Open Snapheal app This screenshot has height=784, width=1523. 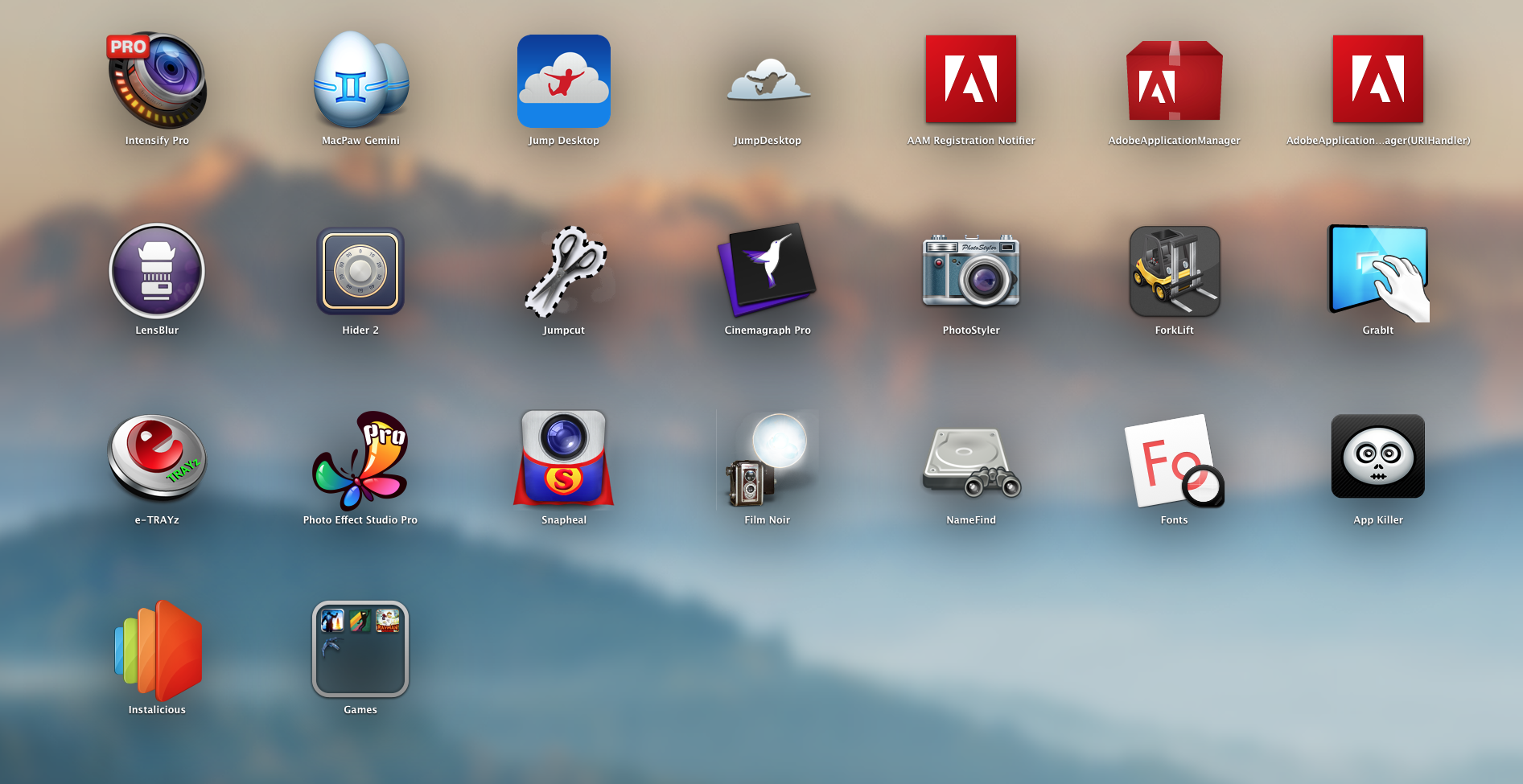point(564,458)
